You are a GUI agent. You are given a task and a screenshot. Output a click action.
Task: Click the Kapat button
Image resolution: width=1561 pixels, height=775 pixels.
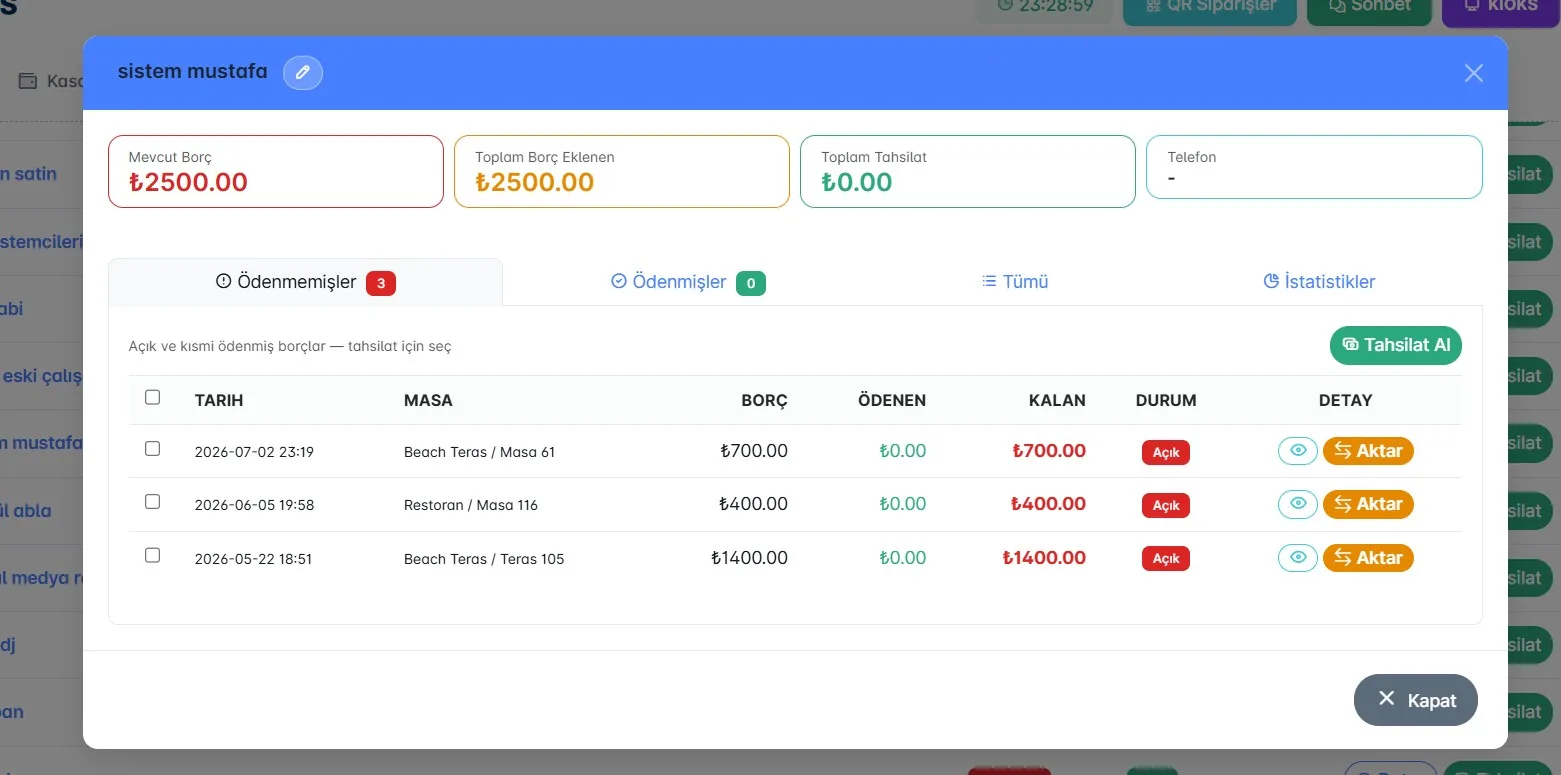pyautogui.click(x=1415, y=700)
